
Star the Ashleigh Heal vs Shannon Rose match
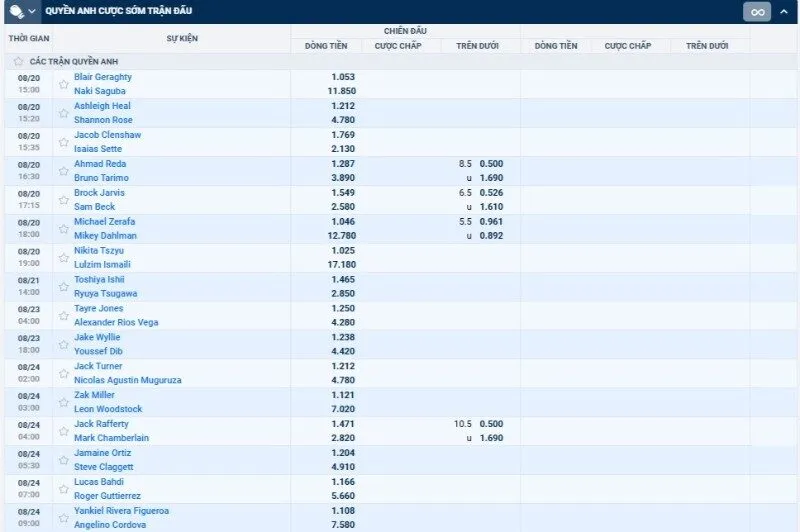63,113
